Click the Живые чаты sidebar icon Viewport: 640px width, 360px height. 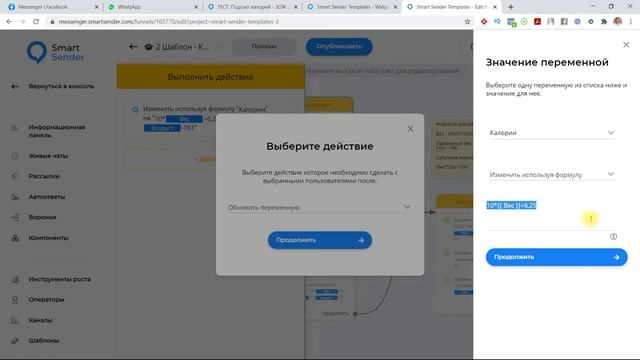tap(15, 156)
